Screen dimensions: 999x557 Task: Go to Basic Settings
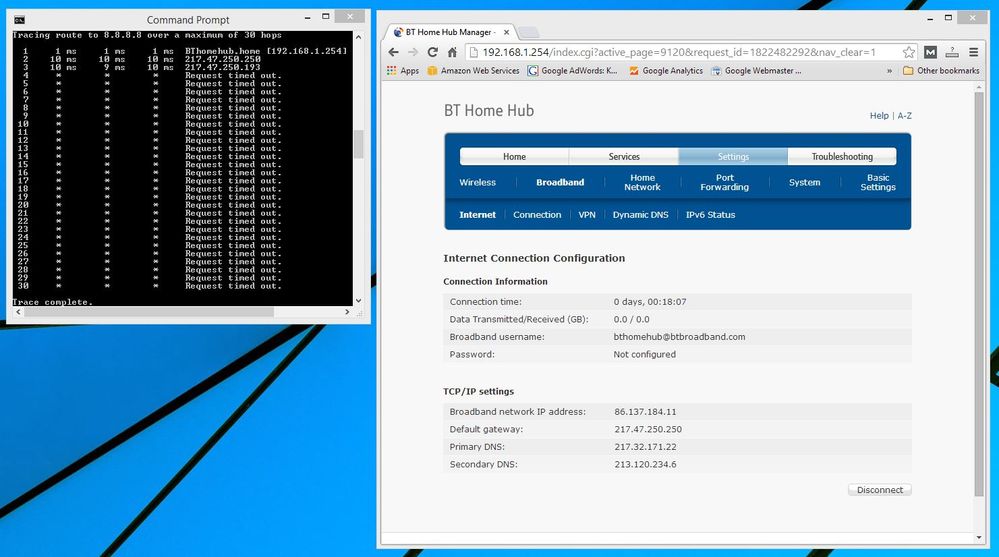click(878, 182)
